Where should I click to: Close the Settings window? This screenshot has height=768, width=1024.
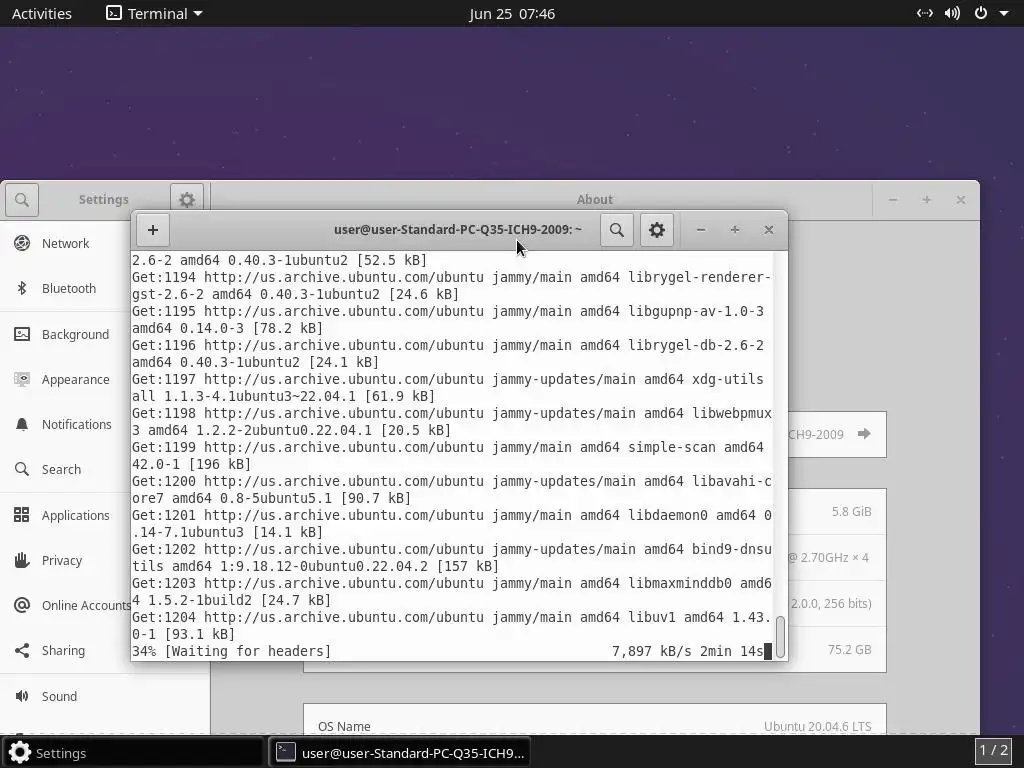tap(961, 200)
